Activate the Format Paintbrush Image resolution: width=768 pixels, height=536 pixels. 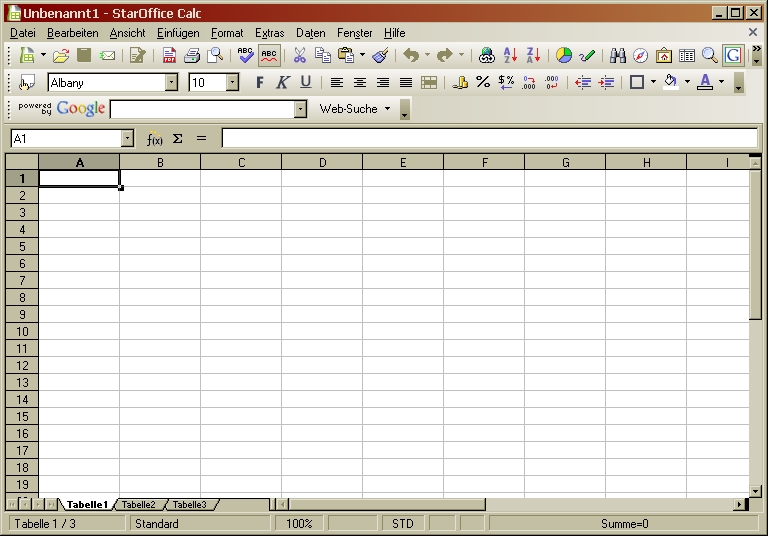[380, 55]
